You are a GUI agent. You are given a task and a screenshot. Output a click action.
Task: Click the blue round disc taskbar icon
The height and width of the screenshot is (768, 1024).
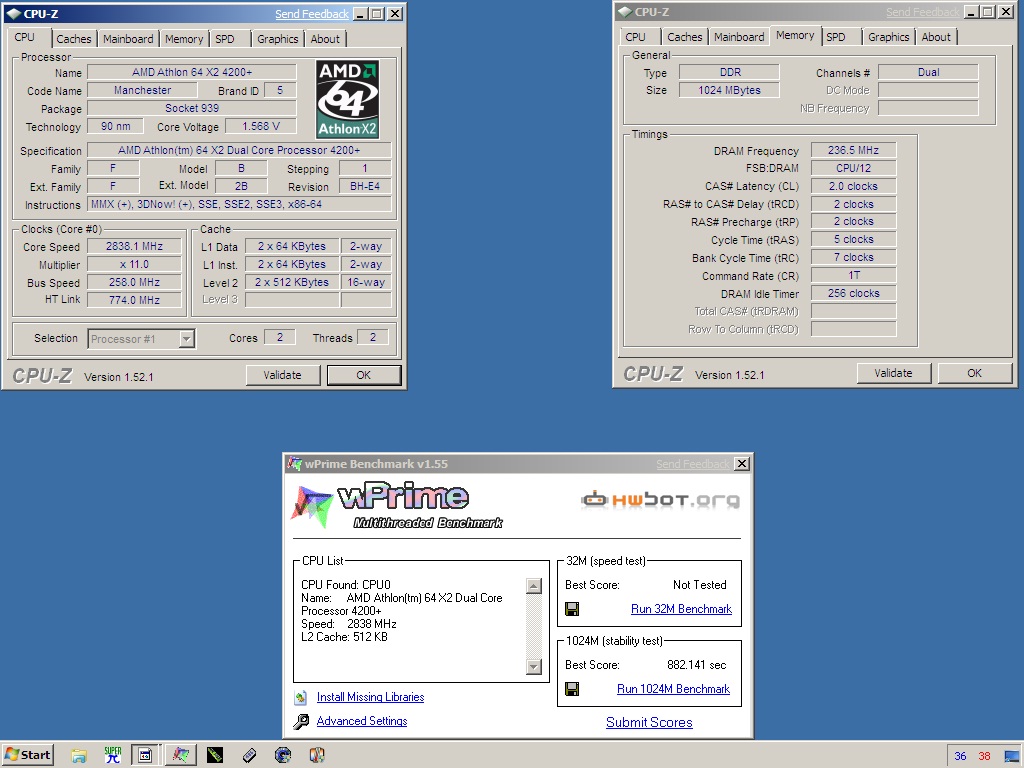(283, 756)
